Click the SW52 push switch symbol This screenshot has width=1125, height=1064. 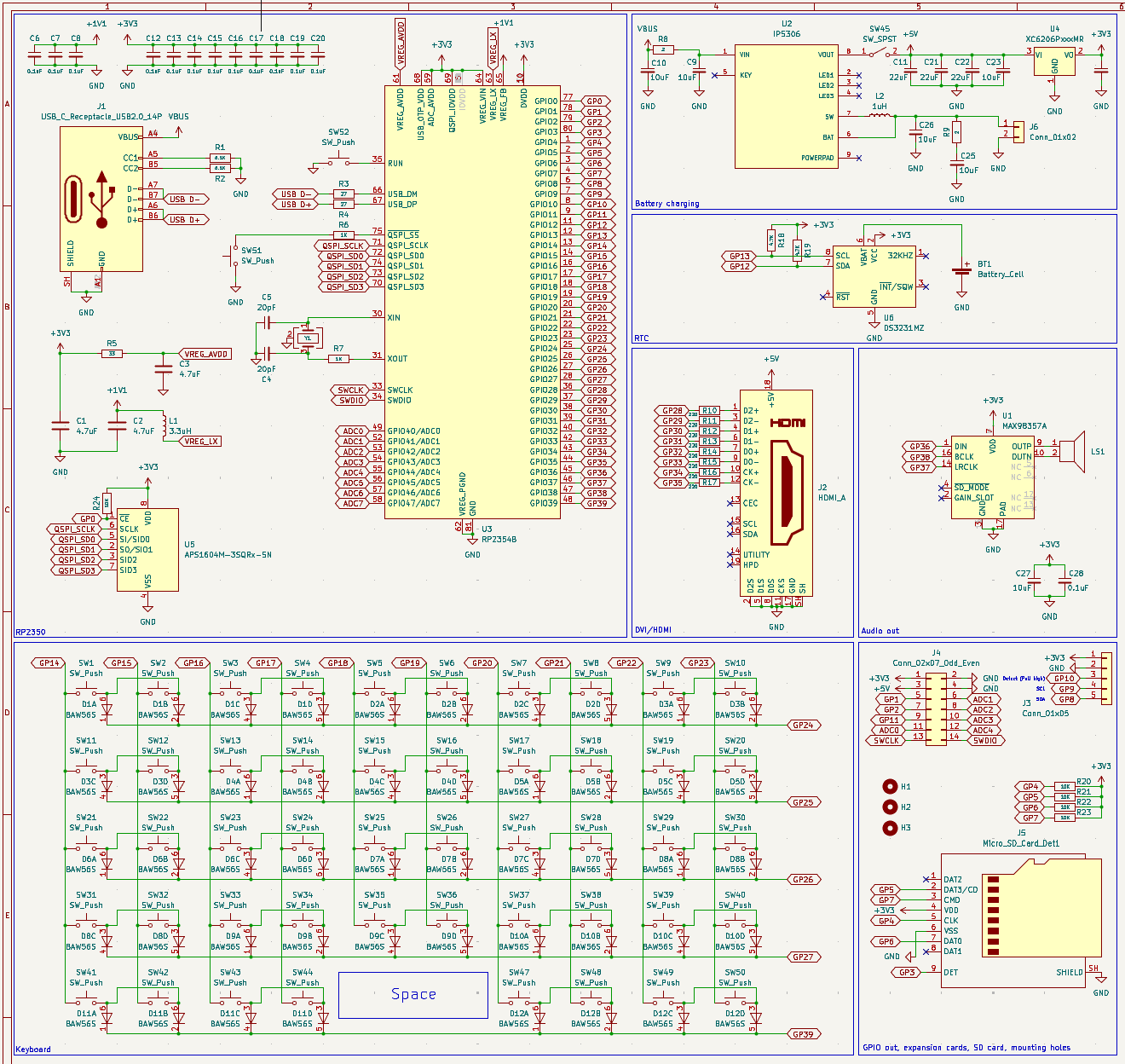[338, 159]
